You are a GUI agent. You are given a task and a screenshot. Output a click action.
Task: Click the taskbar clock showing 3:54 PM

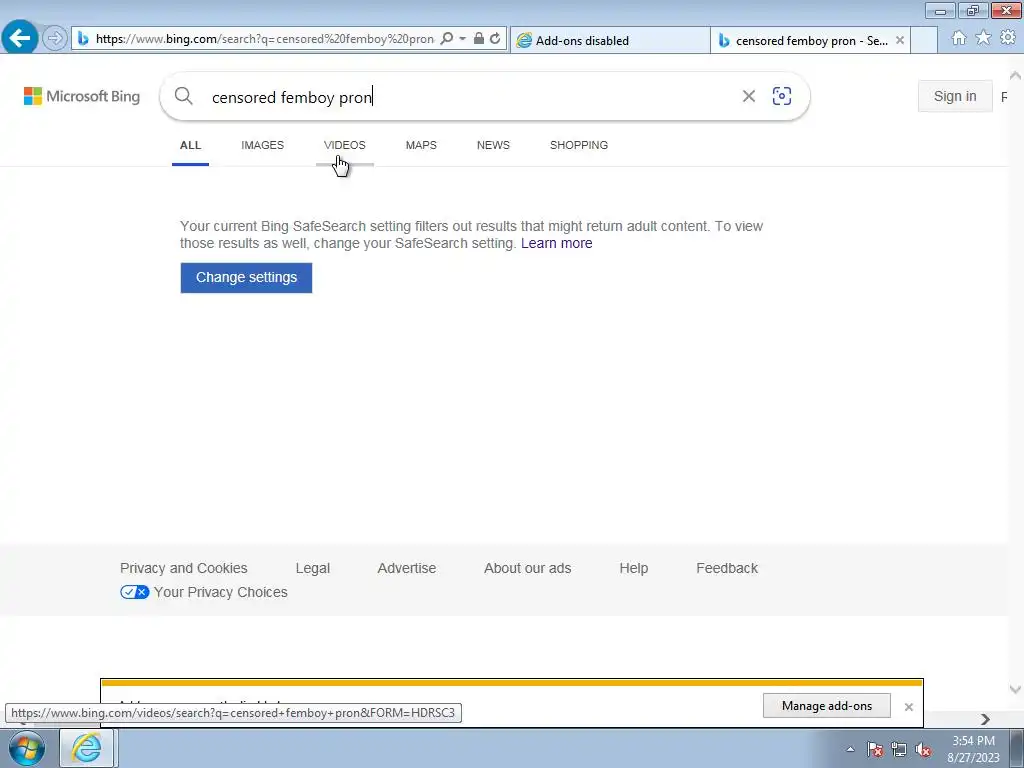973,749
